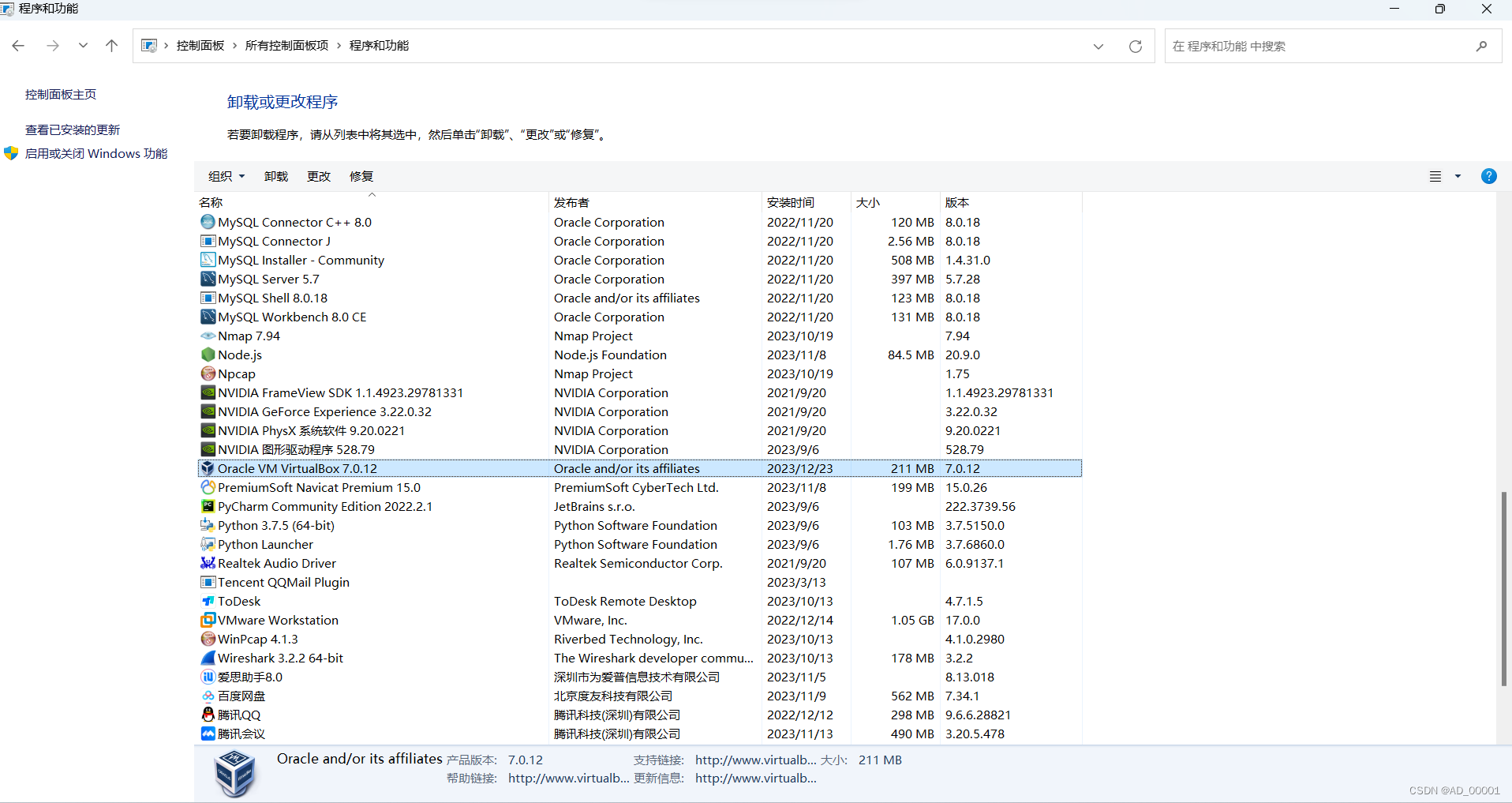Select the NVIDIA 图形驱动程序 528.79 row
The width and height of the screenshot is (1512, 803).
(639, 449)
